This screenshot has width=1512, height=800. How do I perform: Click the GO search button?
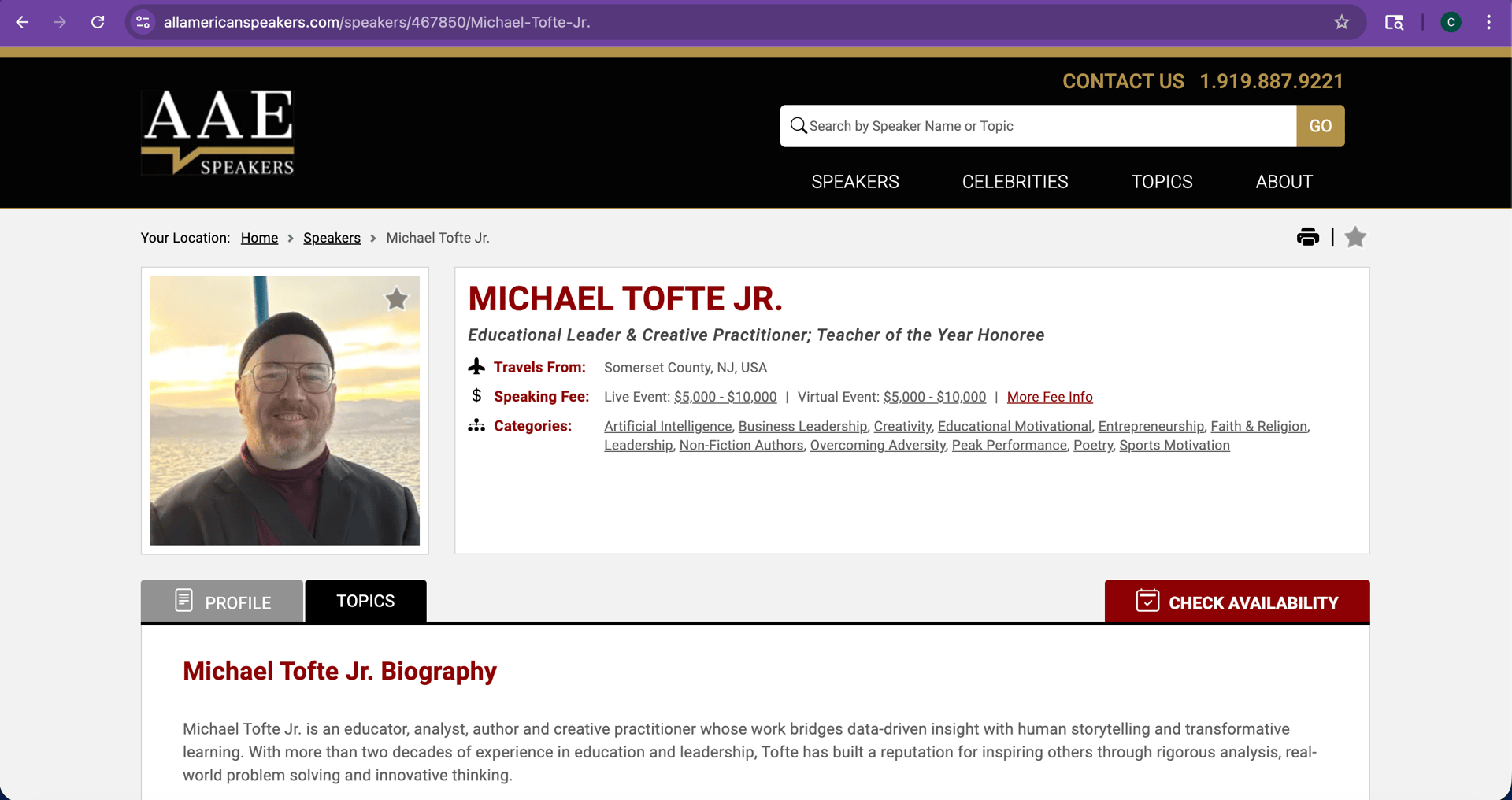[x=1320, y=126]
